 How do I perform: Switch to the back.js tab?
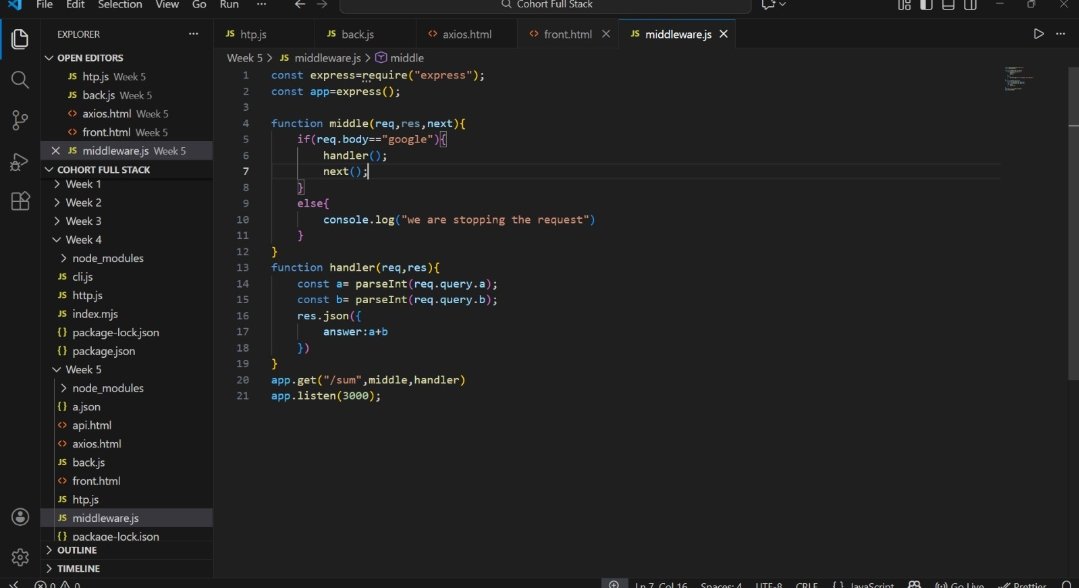[365, 34]
